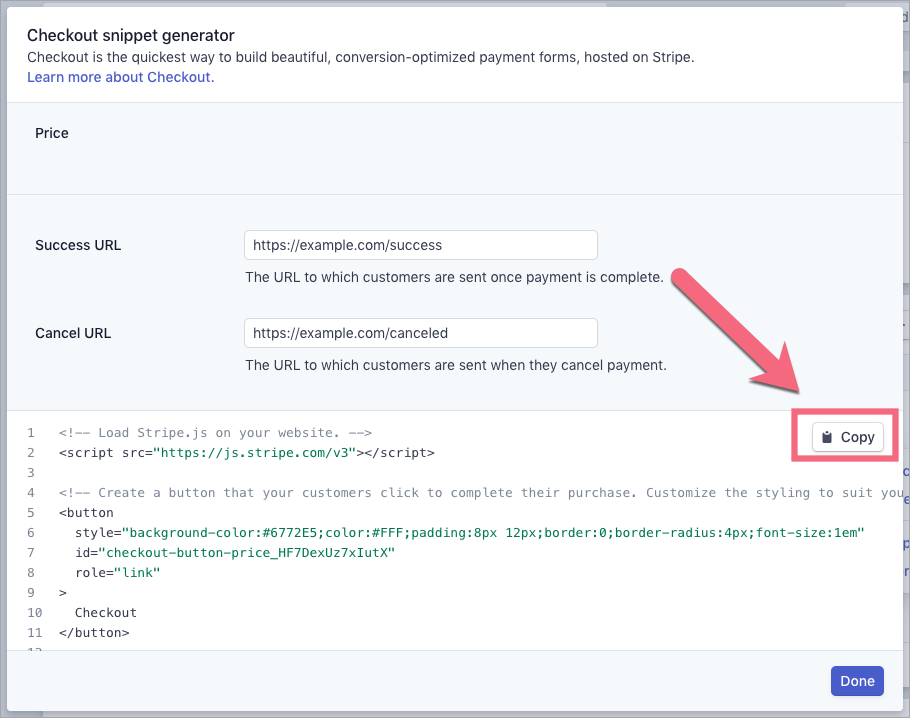Image resolution: width=910 pixels, height=718 pixels.
Task: Click the Cancel URL label
Action: pyautogui.click(x=73, y=333)
